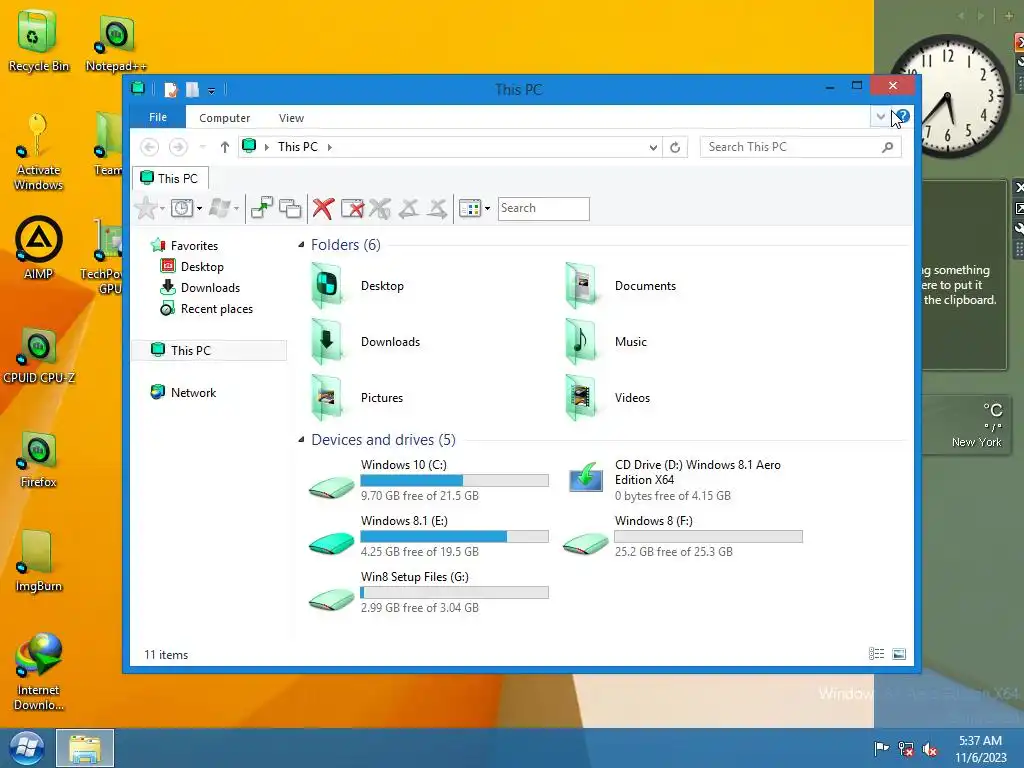Expand the ribbon with chevron button
The width and height of the screenshot is (1024, 768).
(x=880, y=117)
